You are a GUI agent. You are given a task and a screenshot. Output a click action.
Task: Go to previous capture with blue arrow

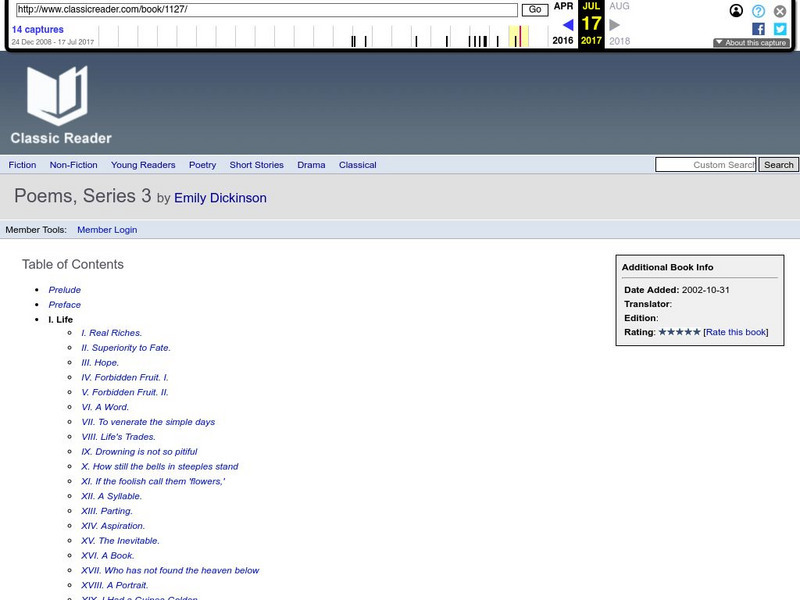(x=568, y=24)
